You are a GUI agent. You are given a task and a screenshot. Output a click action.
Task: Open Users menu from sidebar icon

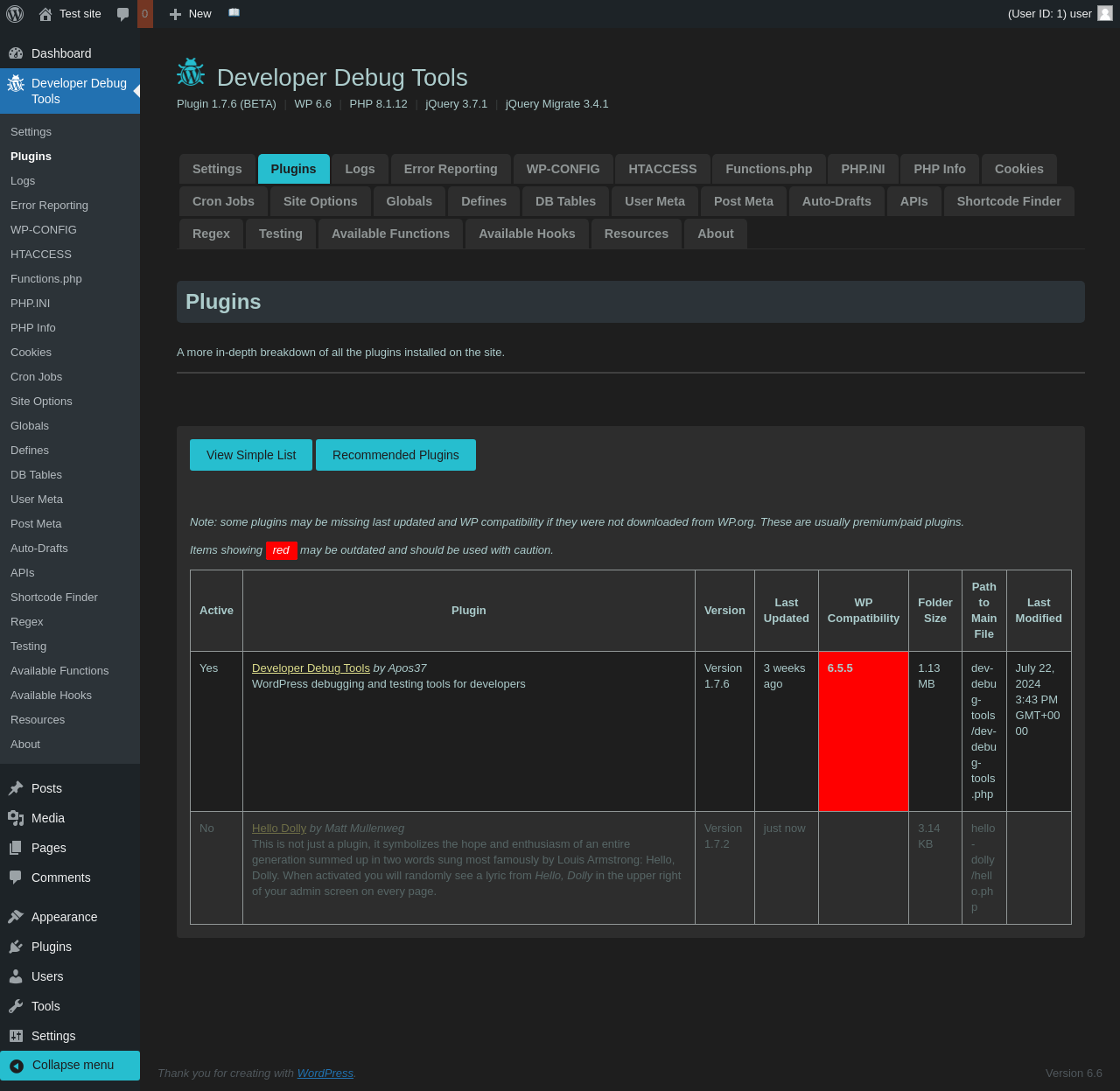pos(16,976)
